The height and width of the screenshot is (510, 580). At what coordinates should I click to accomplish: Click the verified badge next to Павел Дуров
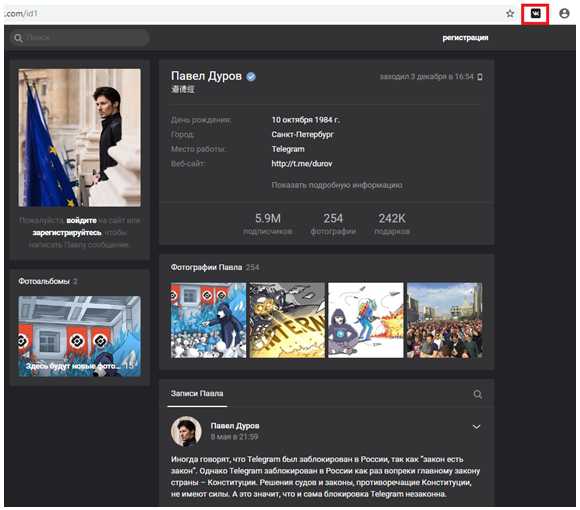coord(251,77)
